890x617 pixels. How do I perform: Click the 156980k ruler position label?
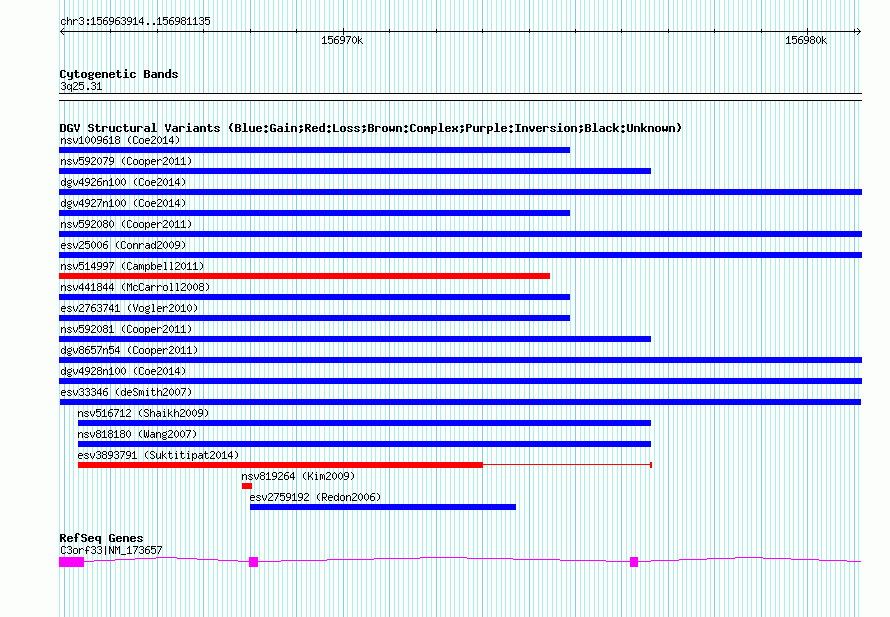pyautogui.click(x=806, y=41)
